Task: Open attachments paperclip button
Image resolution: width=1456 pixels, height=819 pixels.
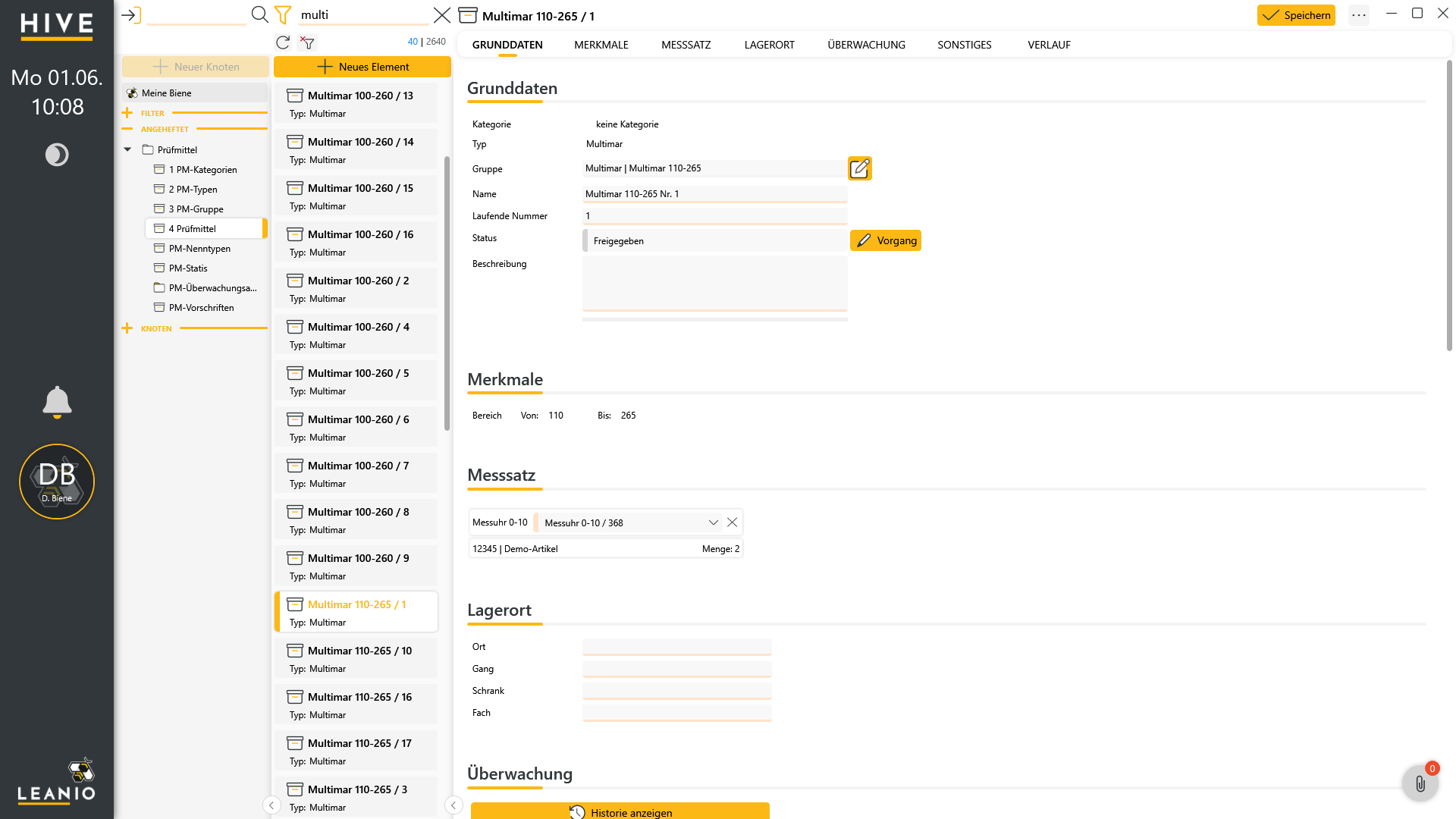Action: (x=1420, y=783)
